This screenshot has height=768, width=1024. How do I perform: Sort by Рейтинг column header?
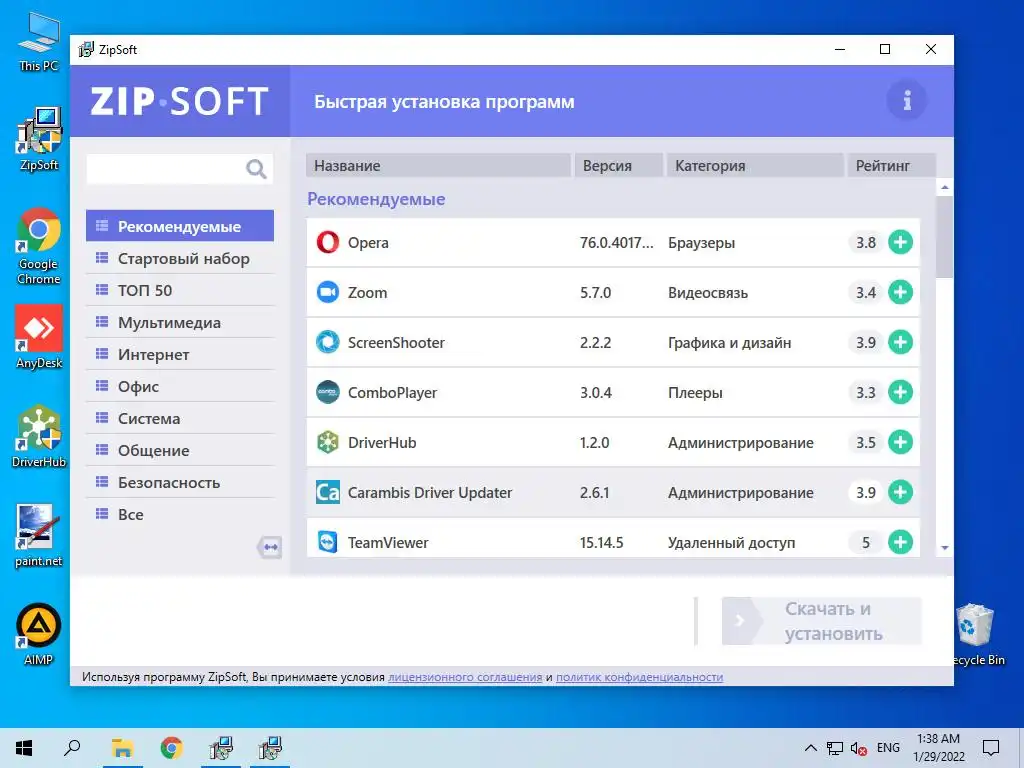pos(891,165)
